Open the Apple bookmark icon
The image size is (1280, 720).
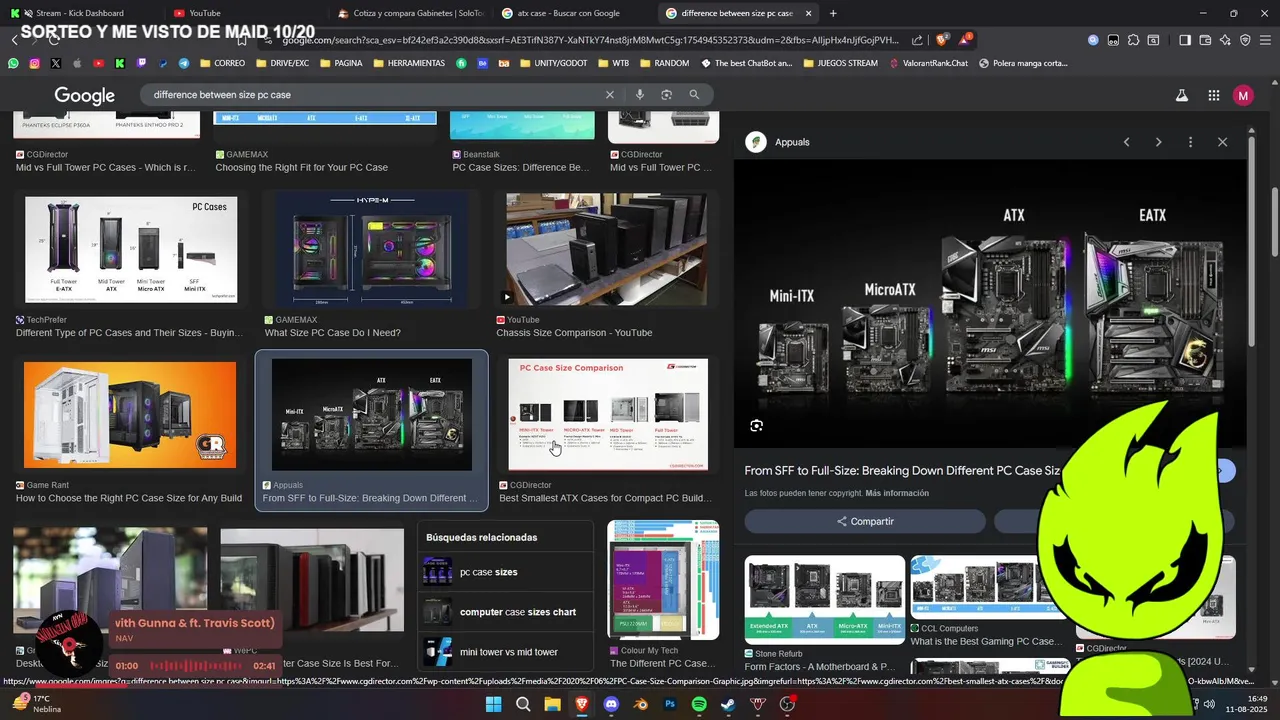click(77, 63)
